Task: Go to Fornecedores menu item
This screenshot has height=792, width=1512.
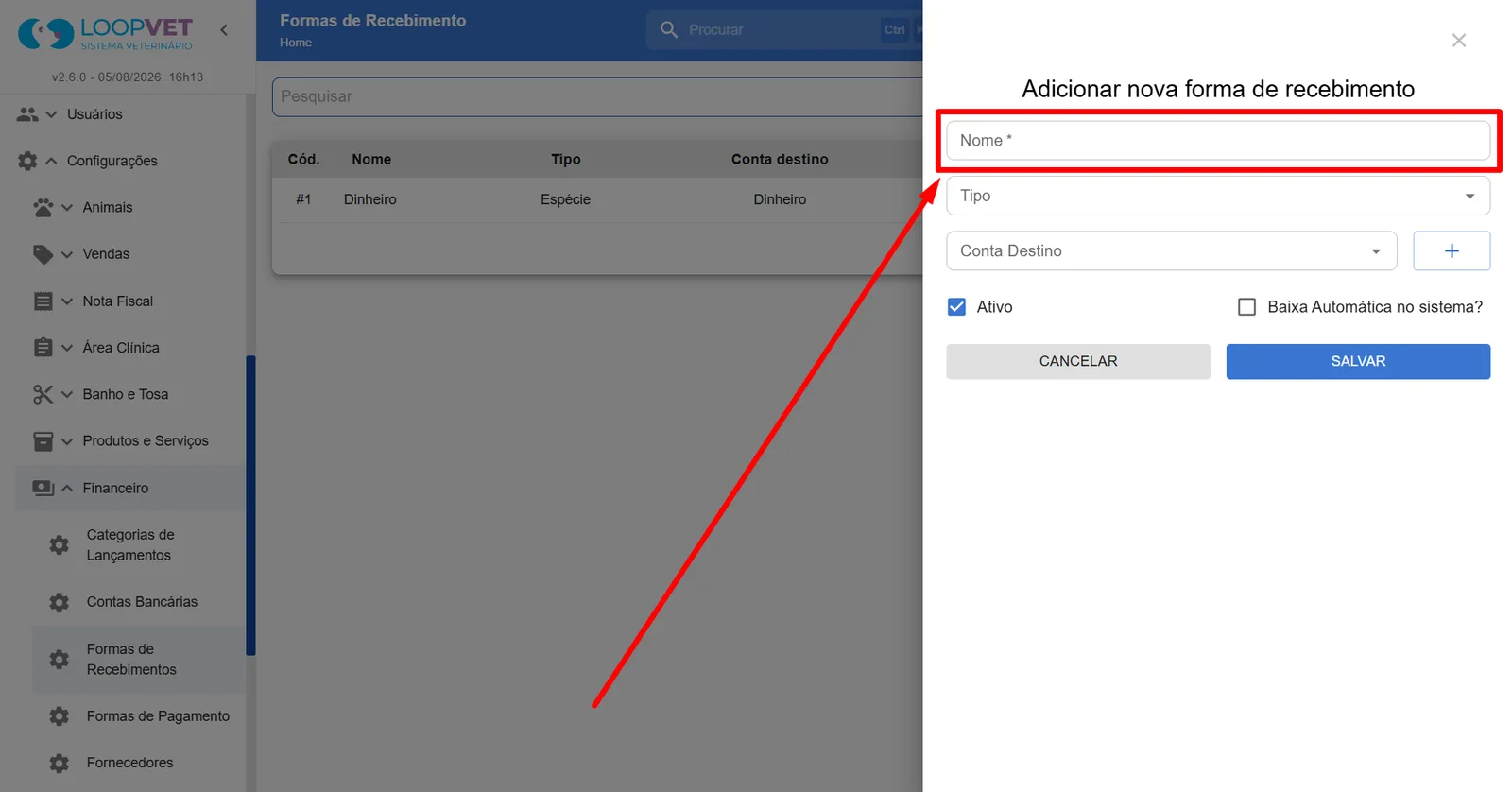Action: (x=138, y=763)
